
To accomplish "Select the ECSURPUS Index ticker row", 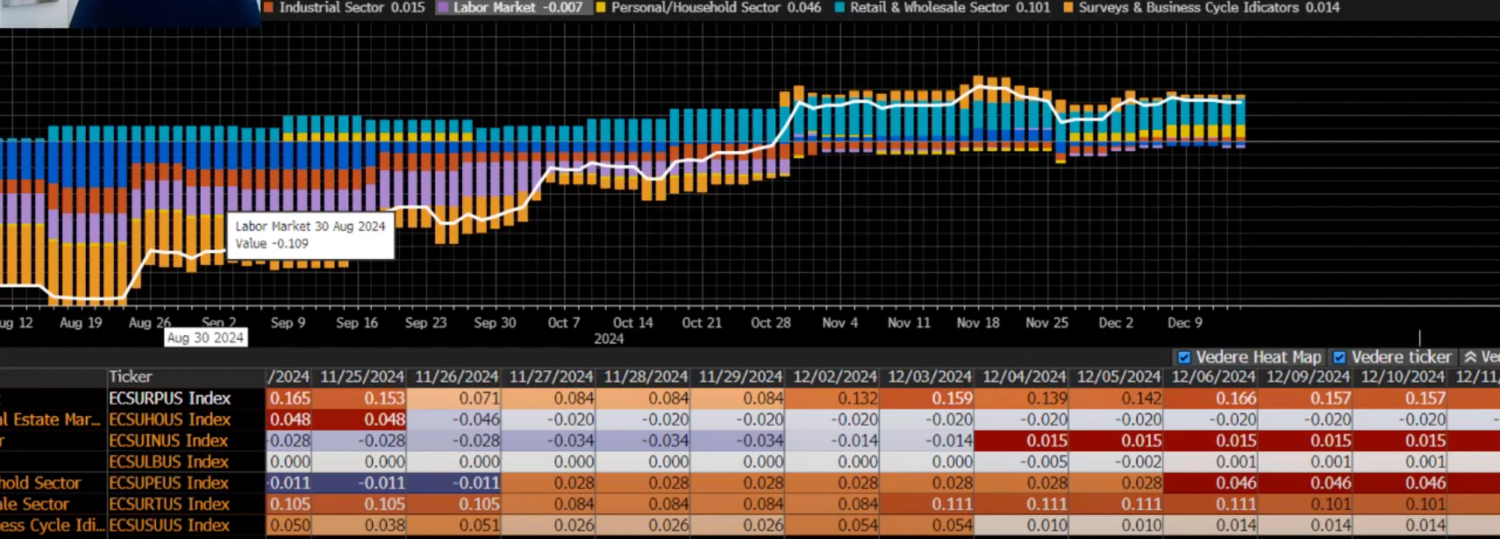I will [x=169, y=398].
